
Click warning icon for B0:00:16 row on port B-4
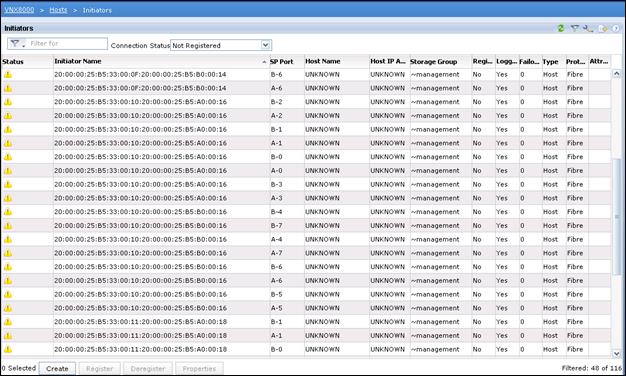8,212
